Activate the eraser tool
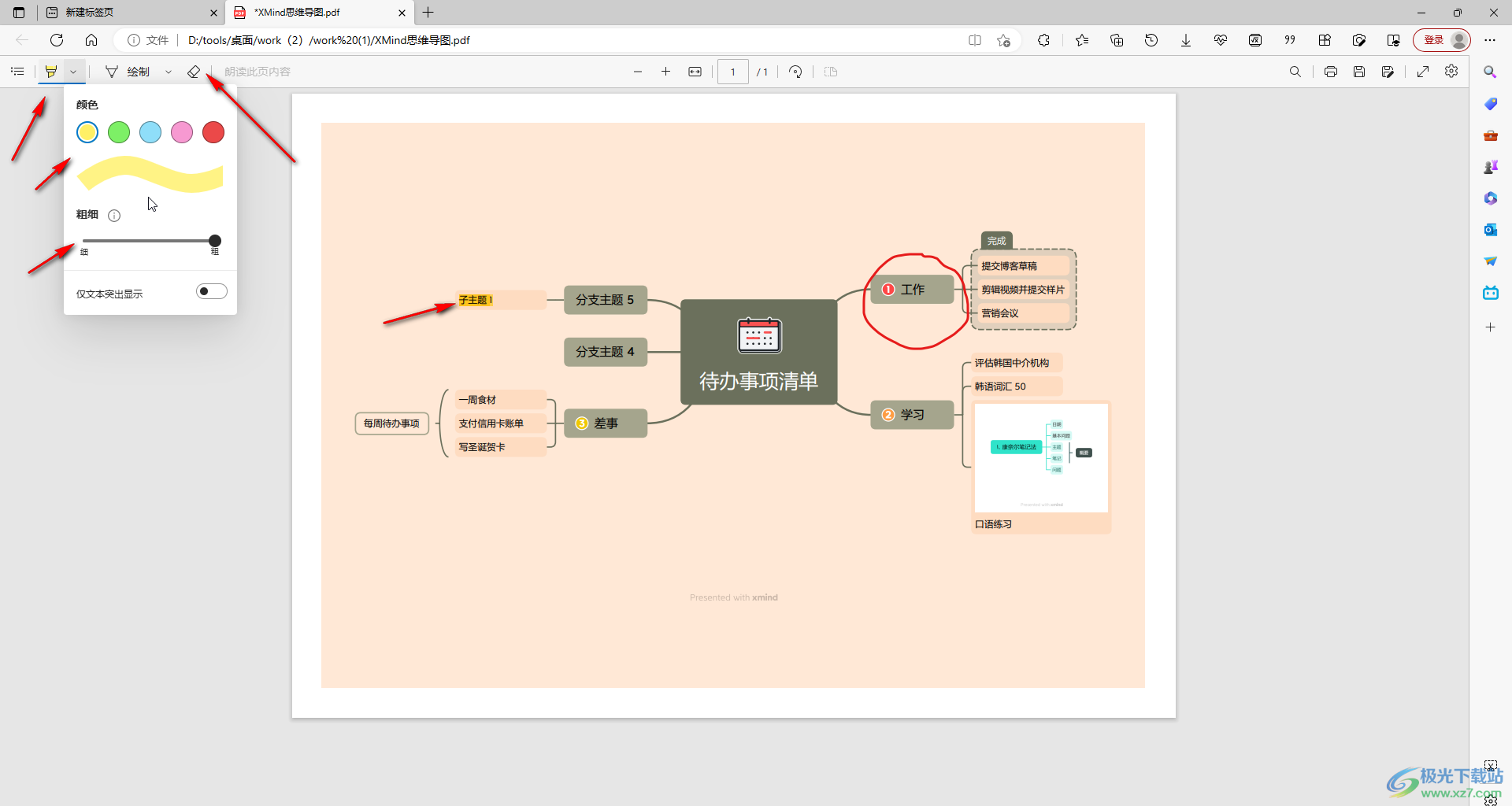This screenshot has height=806, width=1512. point(194,72)
